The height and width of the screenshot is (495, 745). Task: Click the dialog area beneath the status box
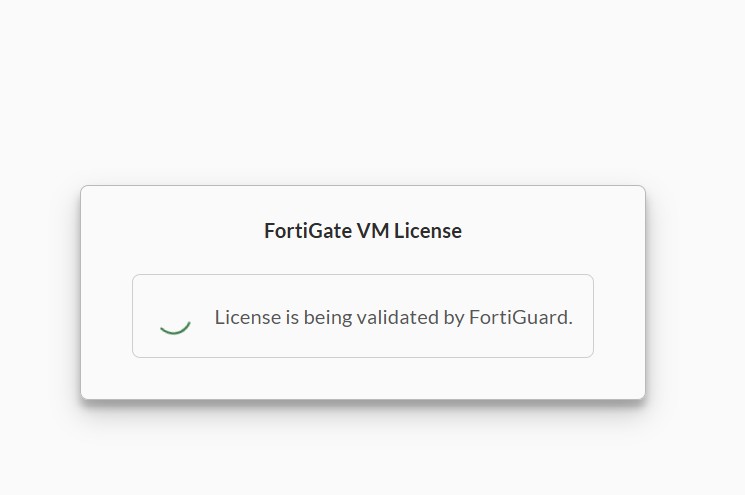click(x=362, y=378)
